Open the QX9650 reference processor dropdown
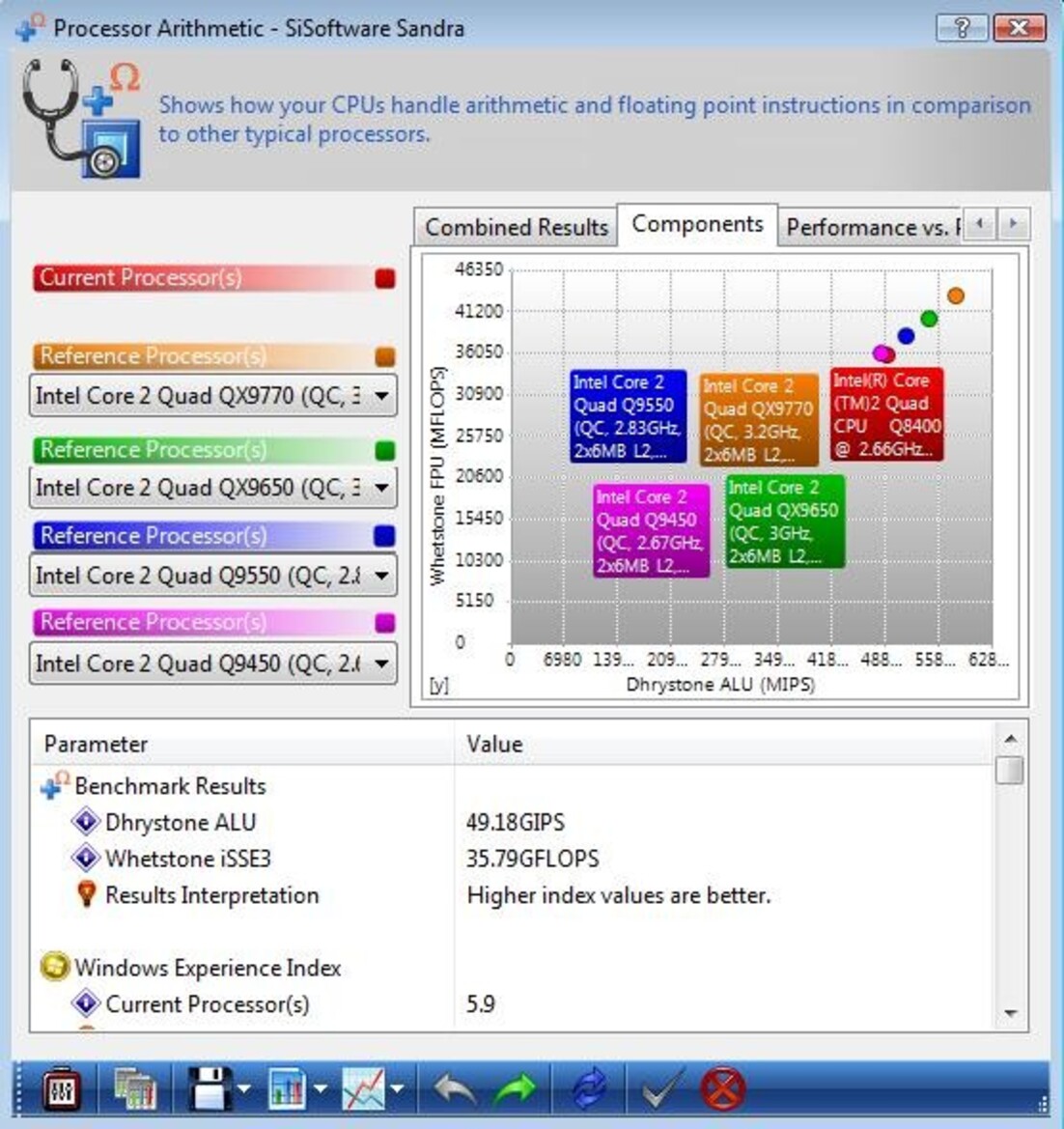This screenshot has height=1129, width=1064. click(213, 488)
